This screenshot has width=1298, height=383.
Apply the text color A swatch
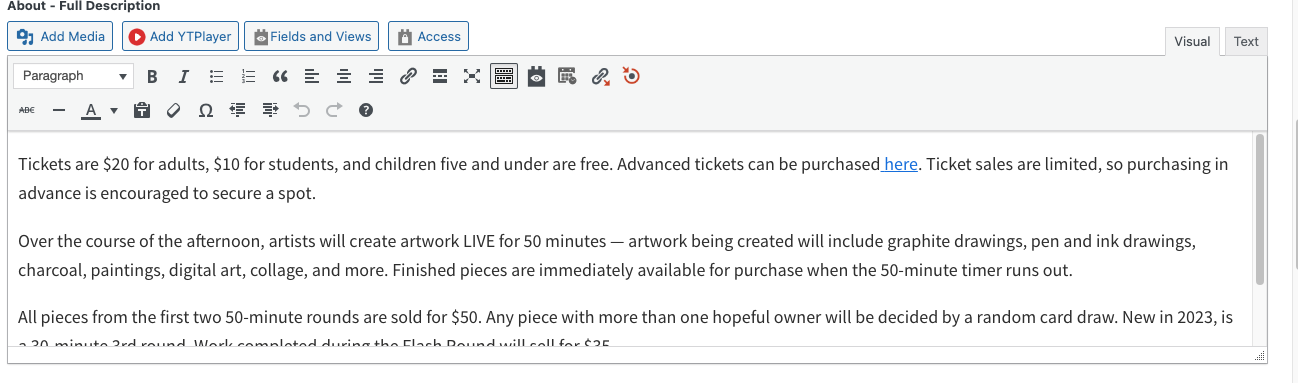click(91, 110)
